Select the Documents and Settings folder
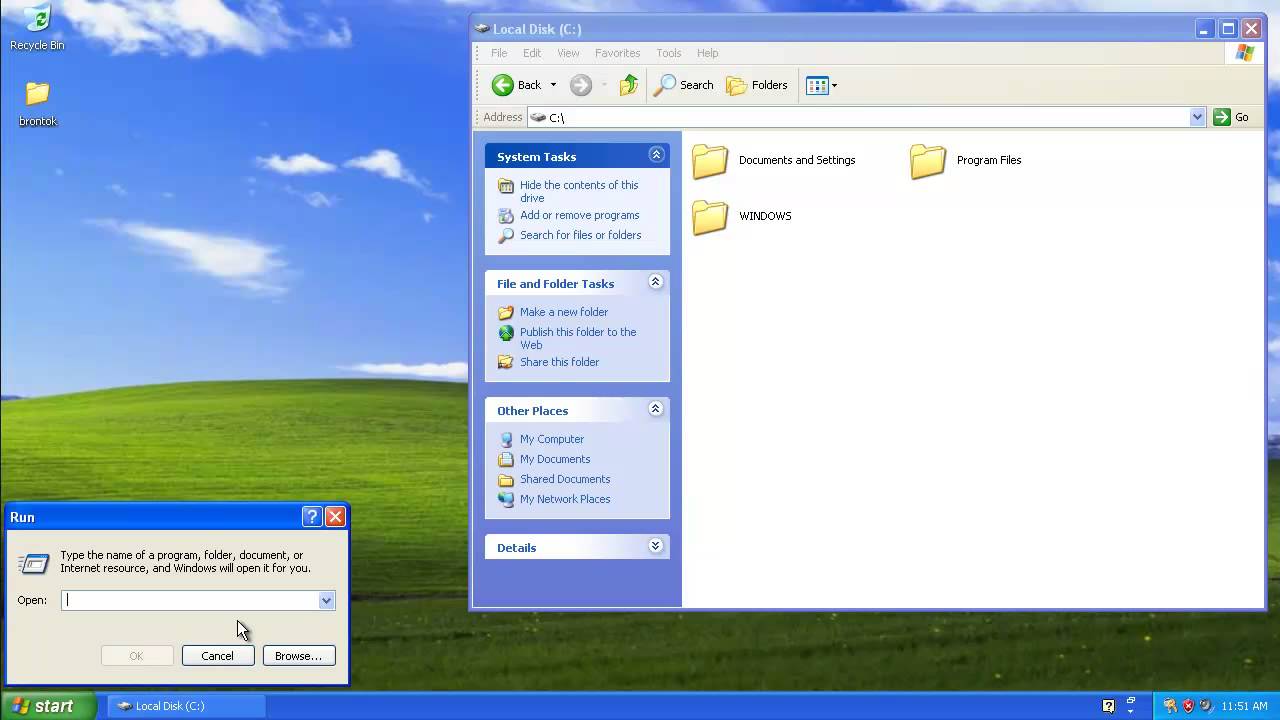The image size is (1280, 720). (x=775, y=160)
